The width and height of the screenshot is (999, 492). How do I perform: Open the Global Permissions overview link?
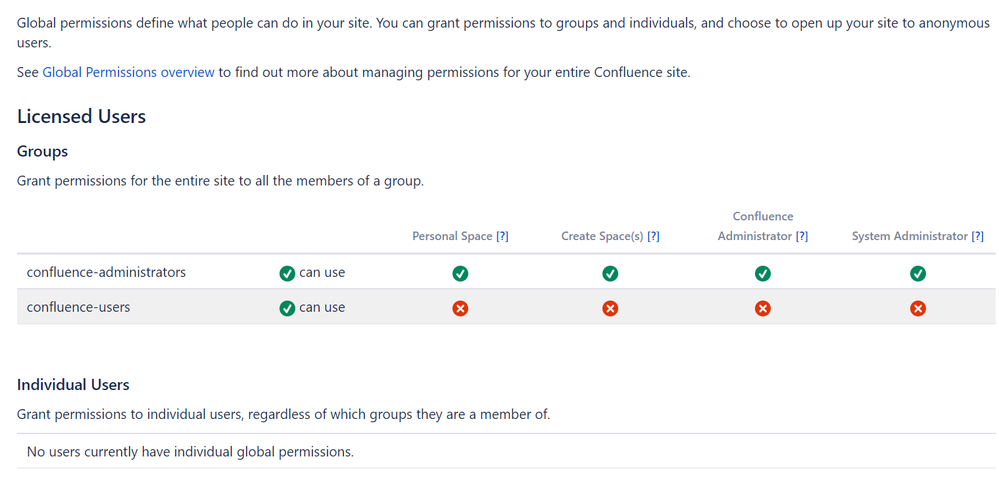coord(128,72)
